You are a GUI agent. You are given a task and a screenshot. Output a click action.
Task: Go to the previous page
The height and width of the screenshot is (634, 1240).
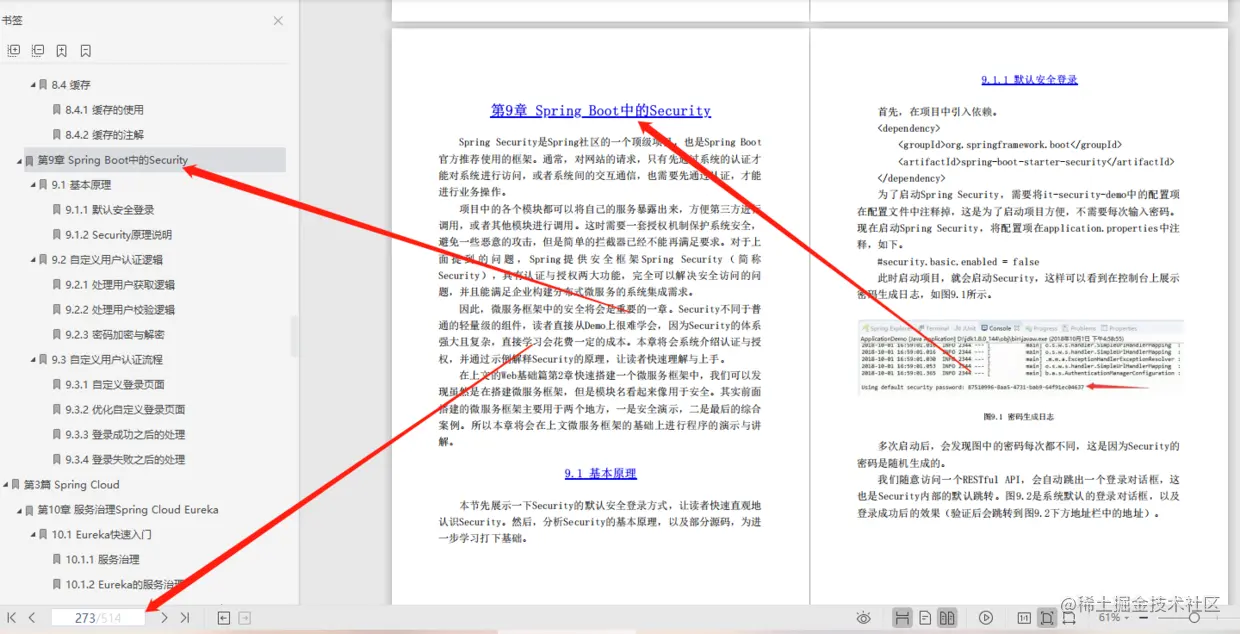point(32,618)
